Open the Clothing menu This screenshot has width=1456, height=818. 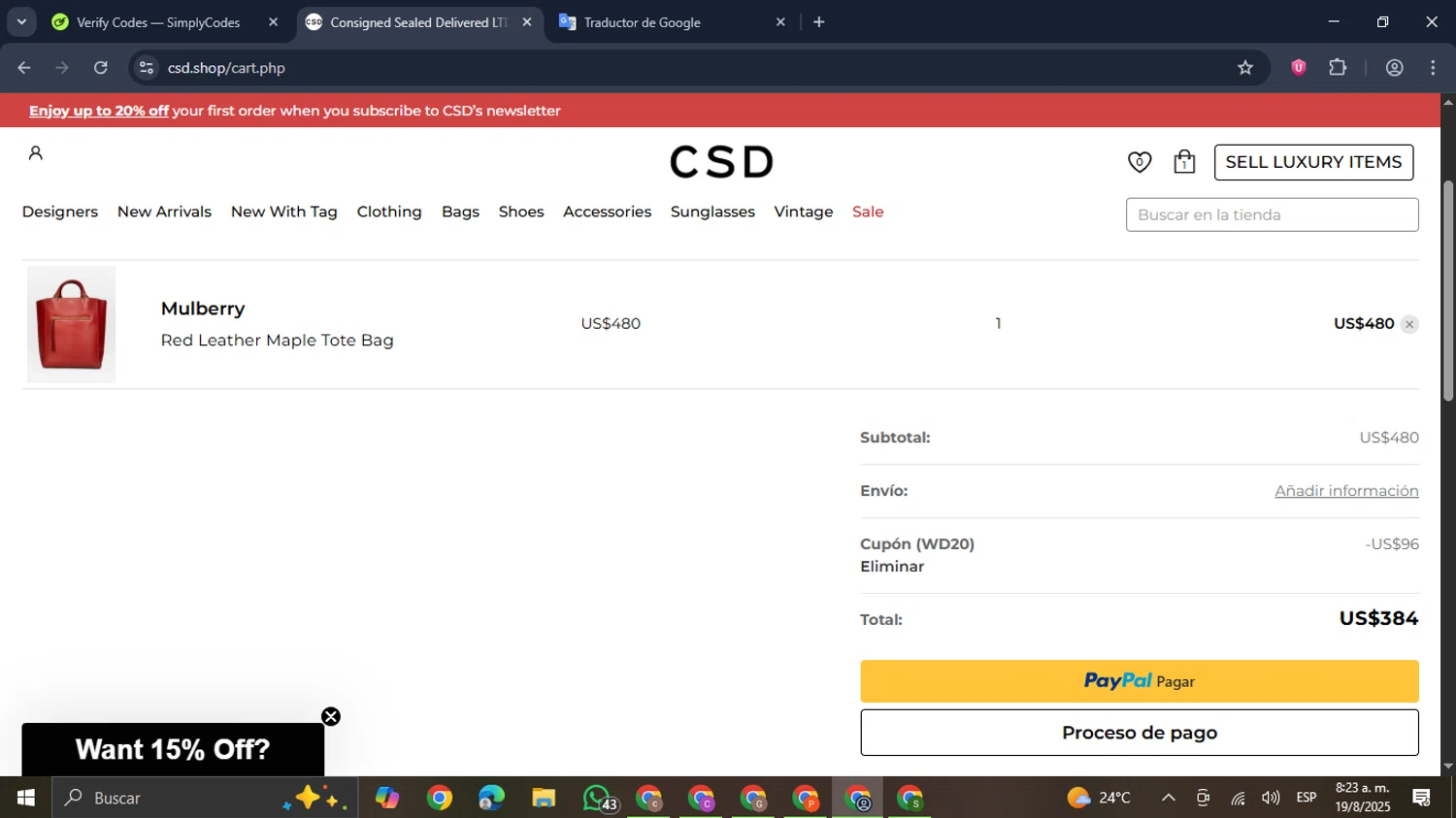point(389,212)
